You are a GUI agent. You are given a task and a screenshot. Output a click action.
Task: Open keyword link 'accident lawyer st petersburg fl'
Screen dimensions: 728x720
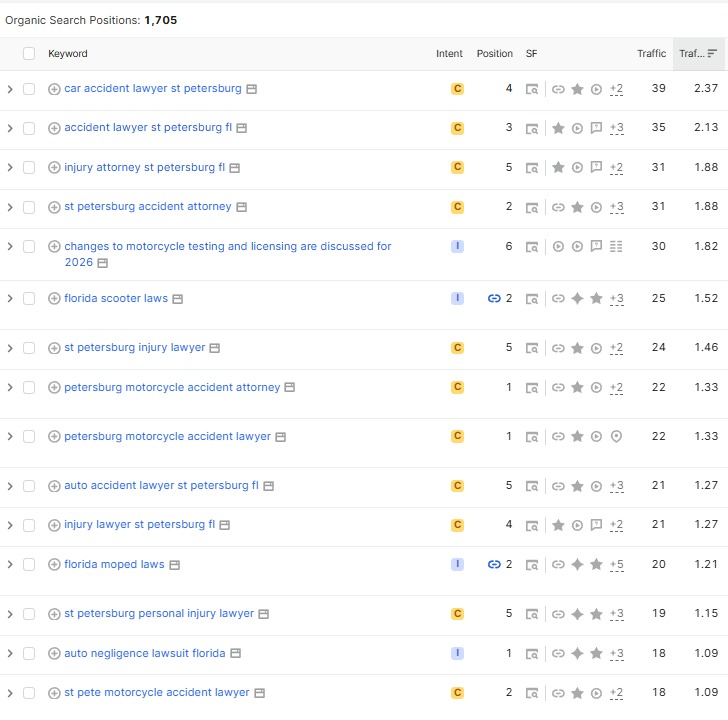pyautogui.click(x=148, y=128)
